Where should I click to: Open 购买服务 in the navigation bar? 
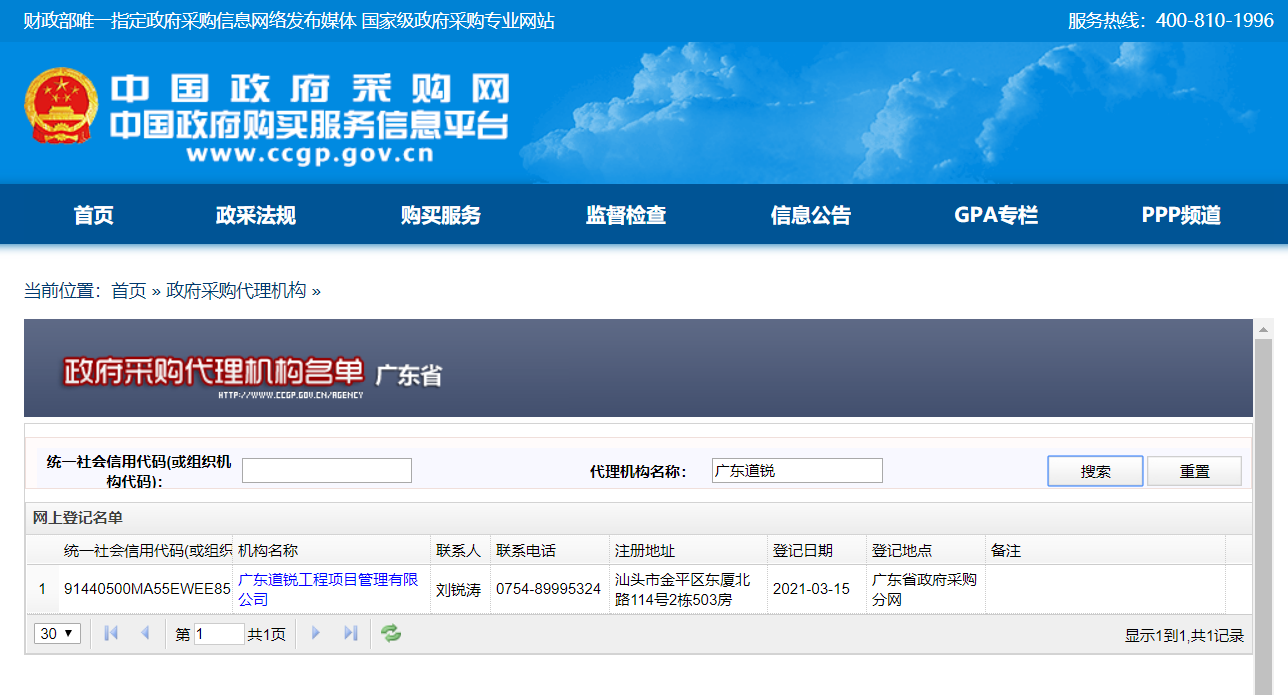(441, 215)
